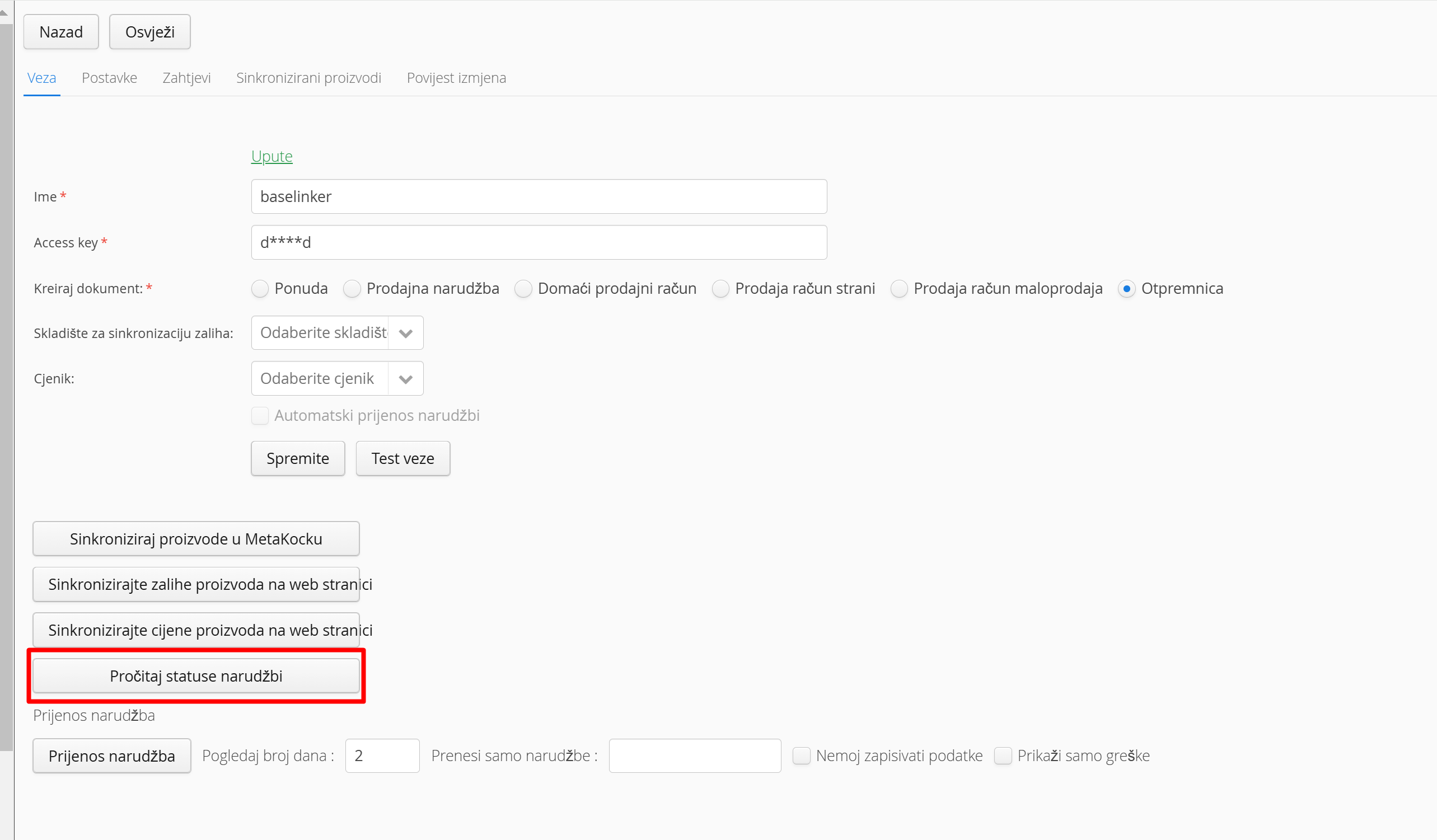Viewport: 1437px width, 840px height.
Task: Choose Prodajna narudžba document type
Action: tap(352, 289)
